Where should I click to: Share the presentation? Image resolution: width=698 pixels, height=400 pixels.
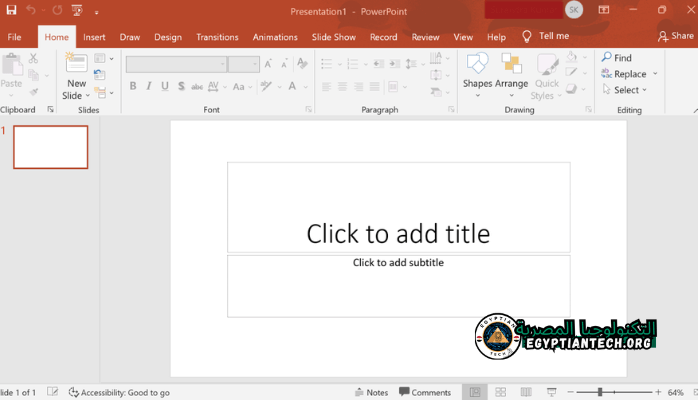675,36
